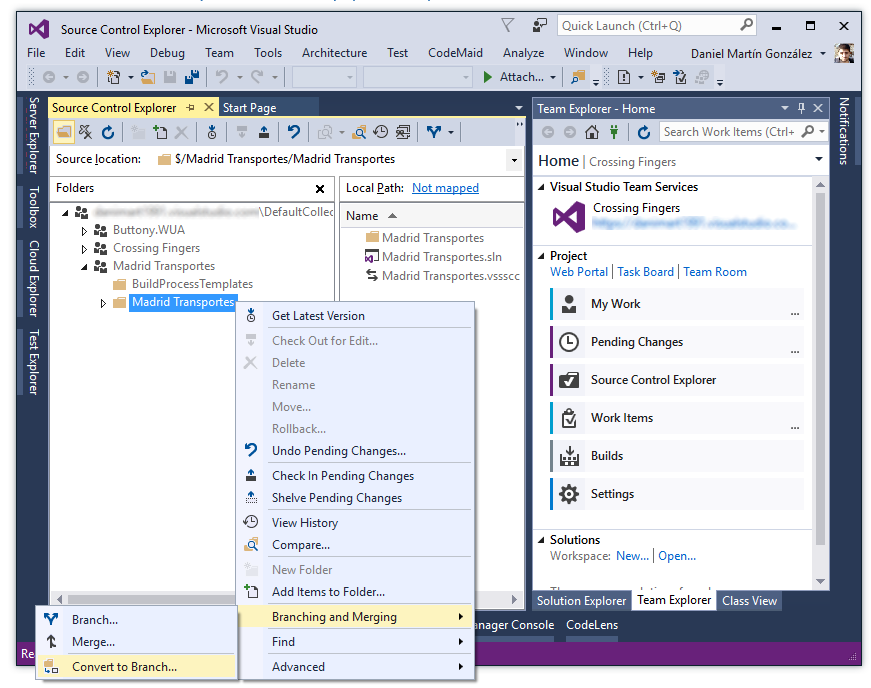Image resolution: width=871 pixels, height=688 pixels.
Task: Click Search Work Items field
Action: coord(743,132)
